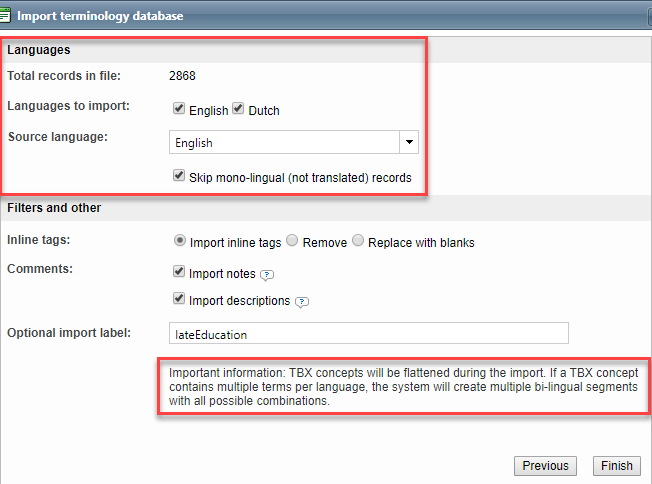Viewport: 652px width, 484px height.
Task: Focus the Optional import label text field
Action: (368, 334)
